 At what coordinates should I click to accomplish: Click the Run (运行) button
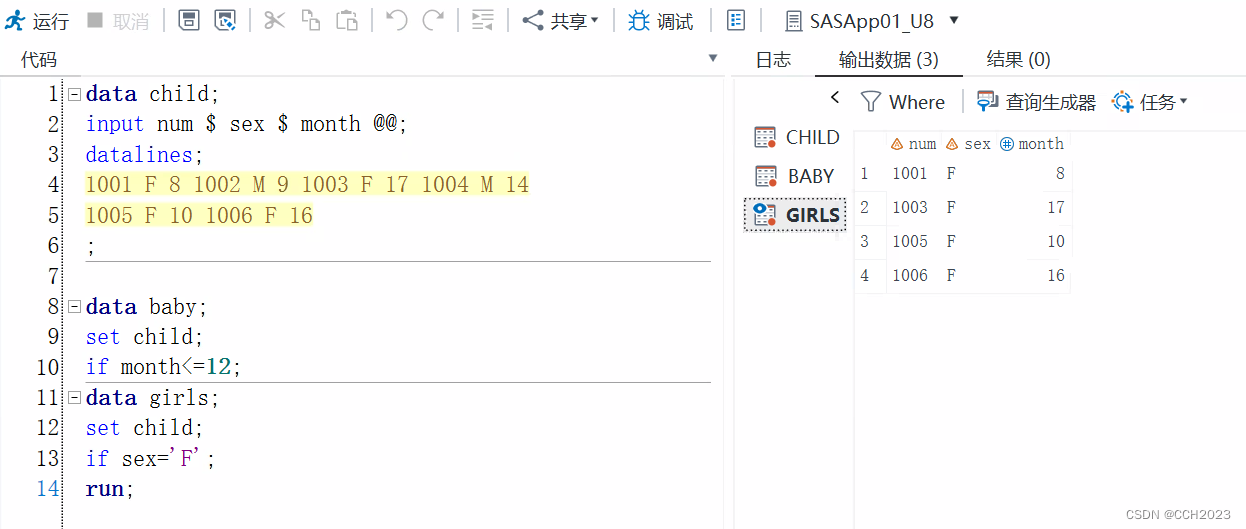tap(36, 20)
